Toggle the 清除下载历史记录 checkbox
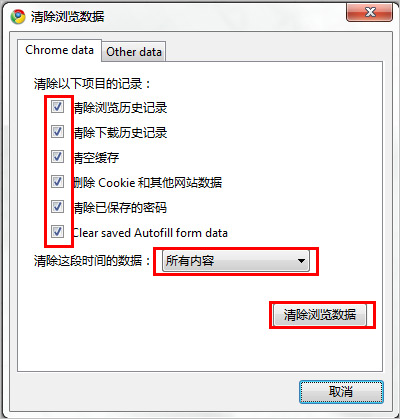The height and width of the screenshot is (419, 400). click(x=57, y=132)
